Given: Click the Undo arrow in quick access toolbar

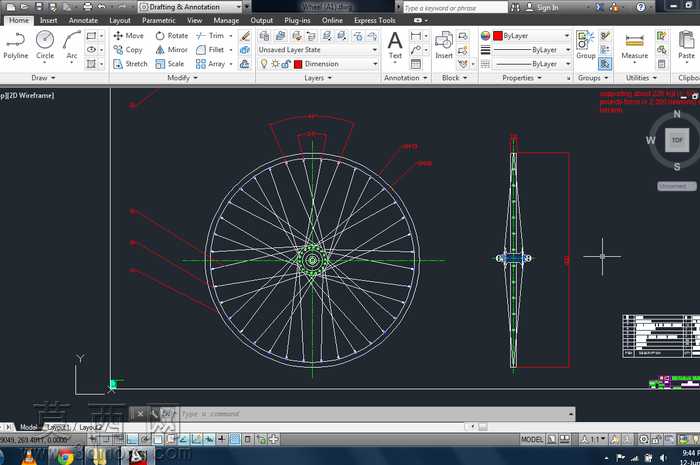Looking at the screenshot, I should pyautogui.click(x=101, y=7).
